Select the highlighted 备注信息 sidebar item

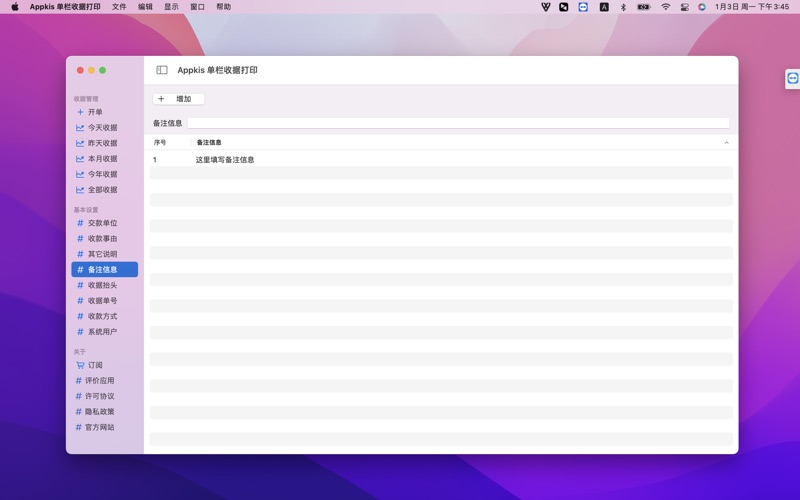(x=105, y=269)
